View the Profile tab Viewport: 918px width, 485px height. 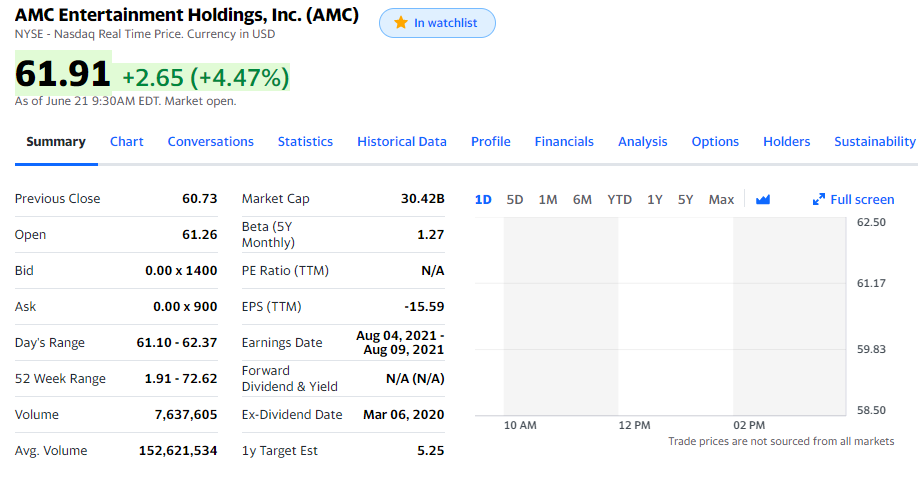point(491,142)
